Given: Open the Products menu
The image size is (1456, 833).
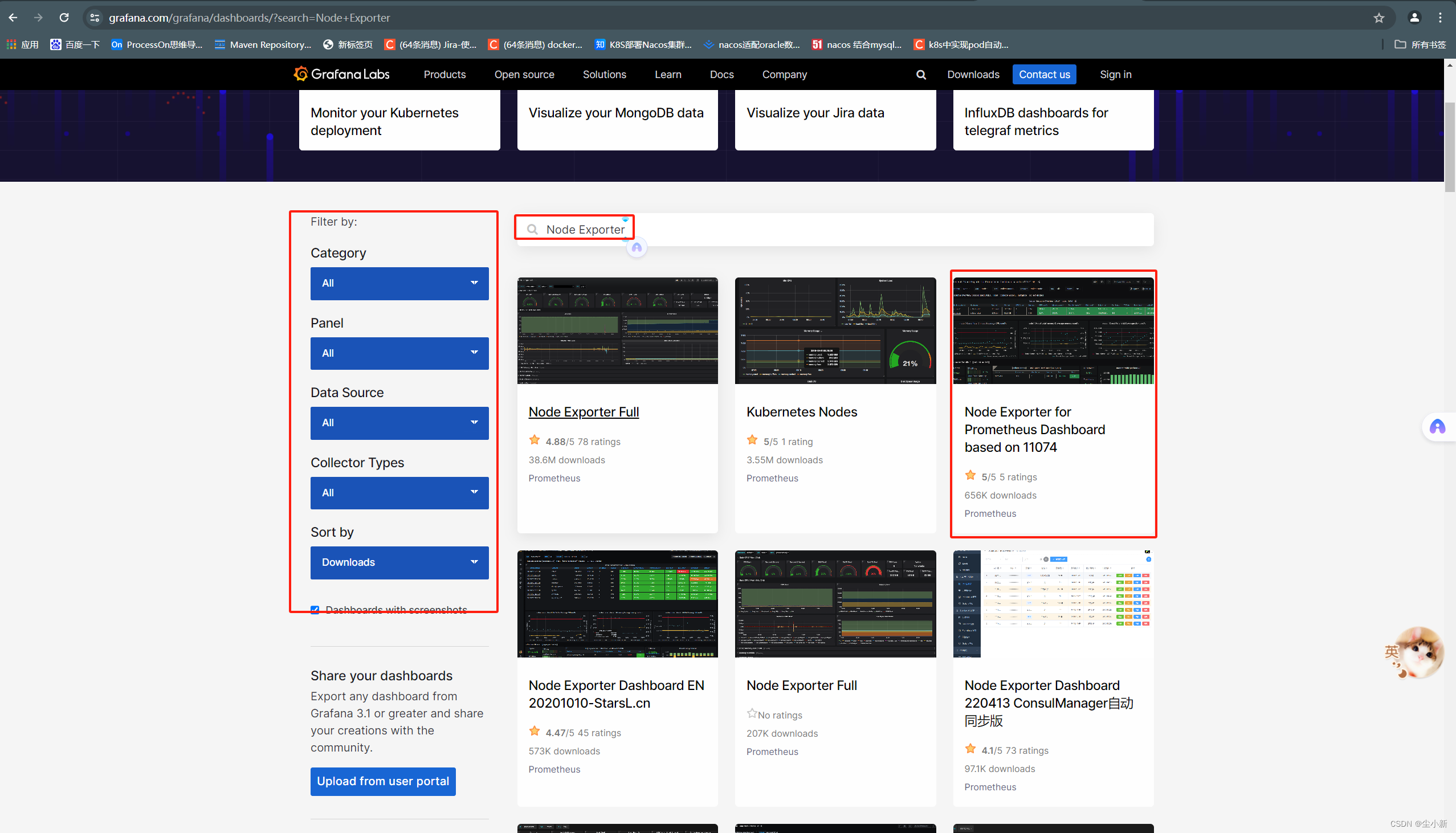Looking at the screenshot, I should (x=444, y=75).
